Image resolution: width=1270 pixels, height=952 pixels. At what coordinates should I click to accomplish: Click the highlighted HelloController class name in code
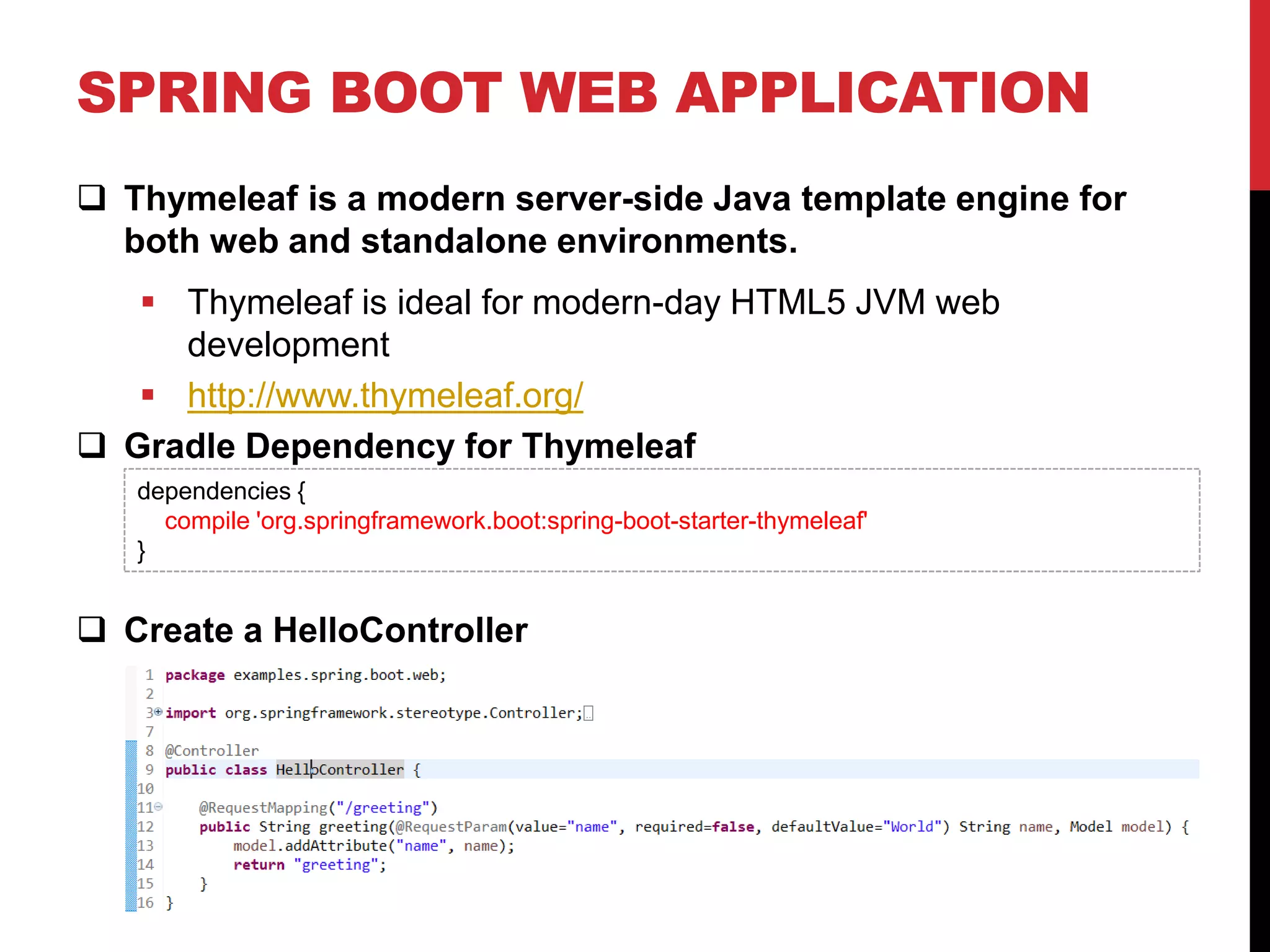click(x=340, y=769)
